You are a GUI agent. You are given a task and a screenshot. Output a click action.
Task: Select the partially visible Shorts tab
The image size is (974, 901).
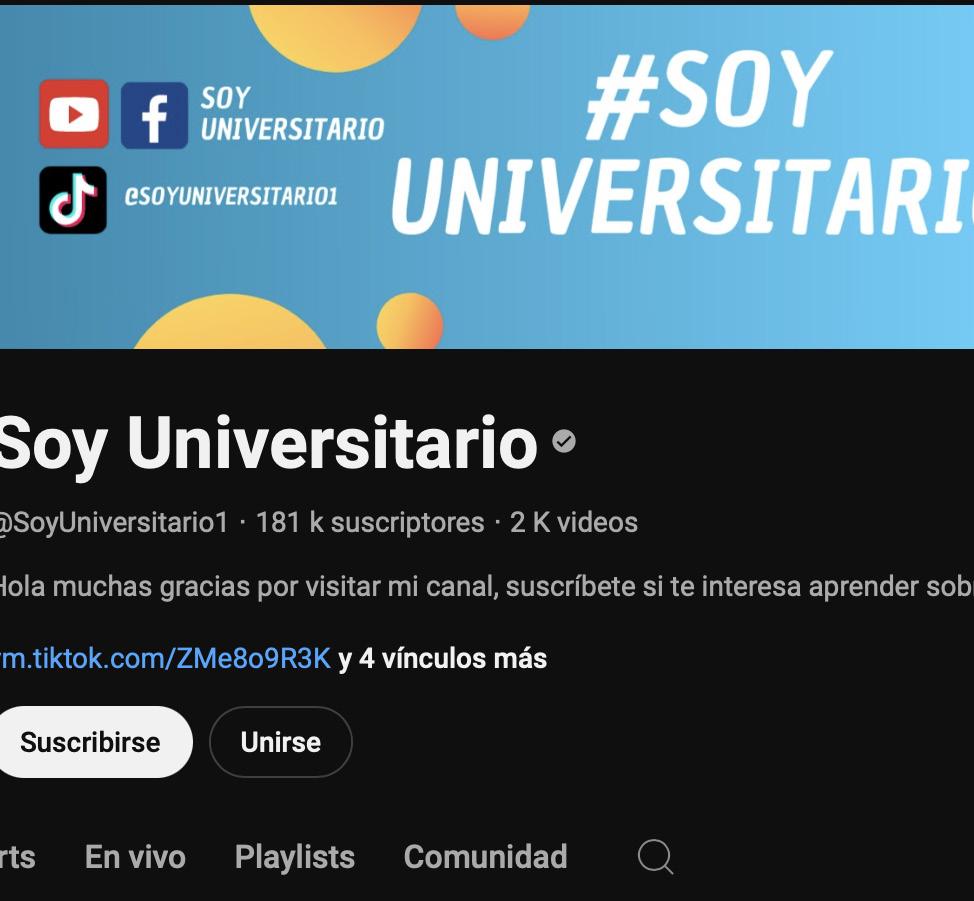17,857
